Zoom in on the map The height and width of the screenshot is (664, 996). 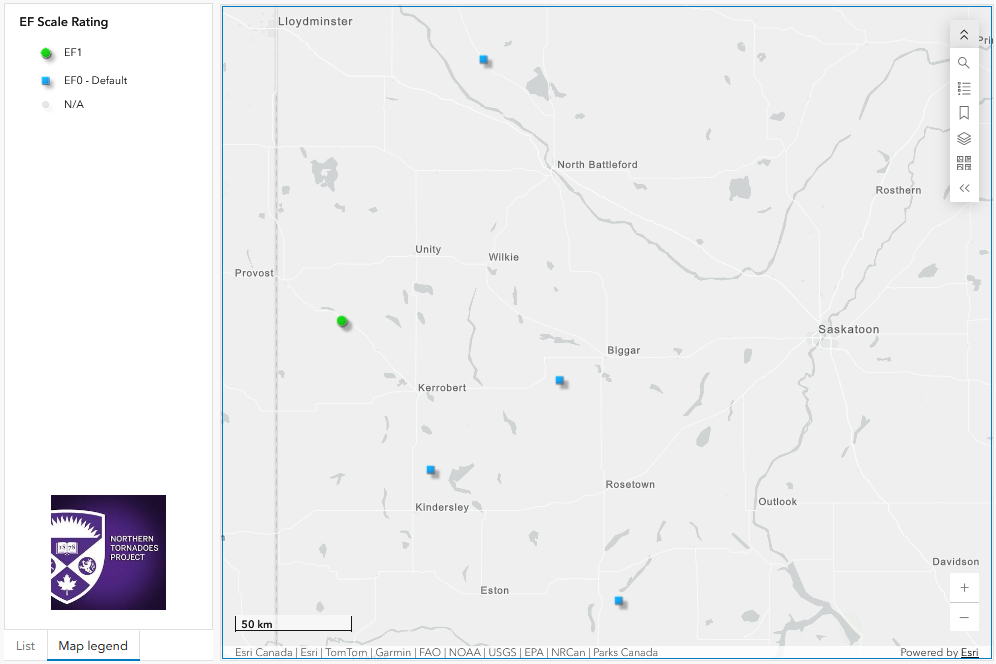(x=964, y=588)
